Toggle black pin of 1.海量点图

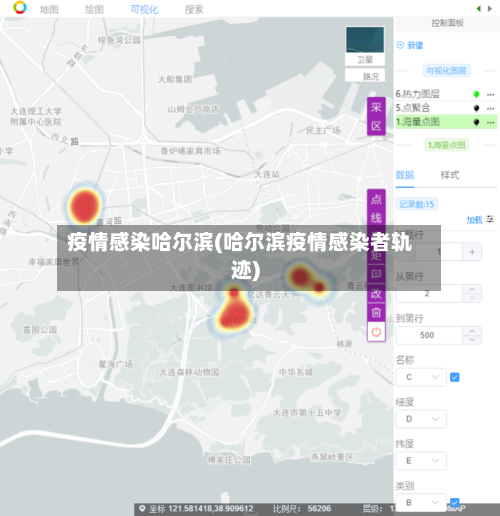pyautogui.click(x=476, y=122)
